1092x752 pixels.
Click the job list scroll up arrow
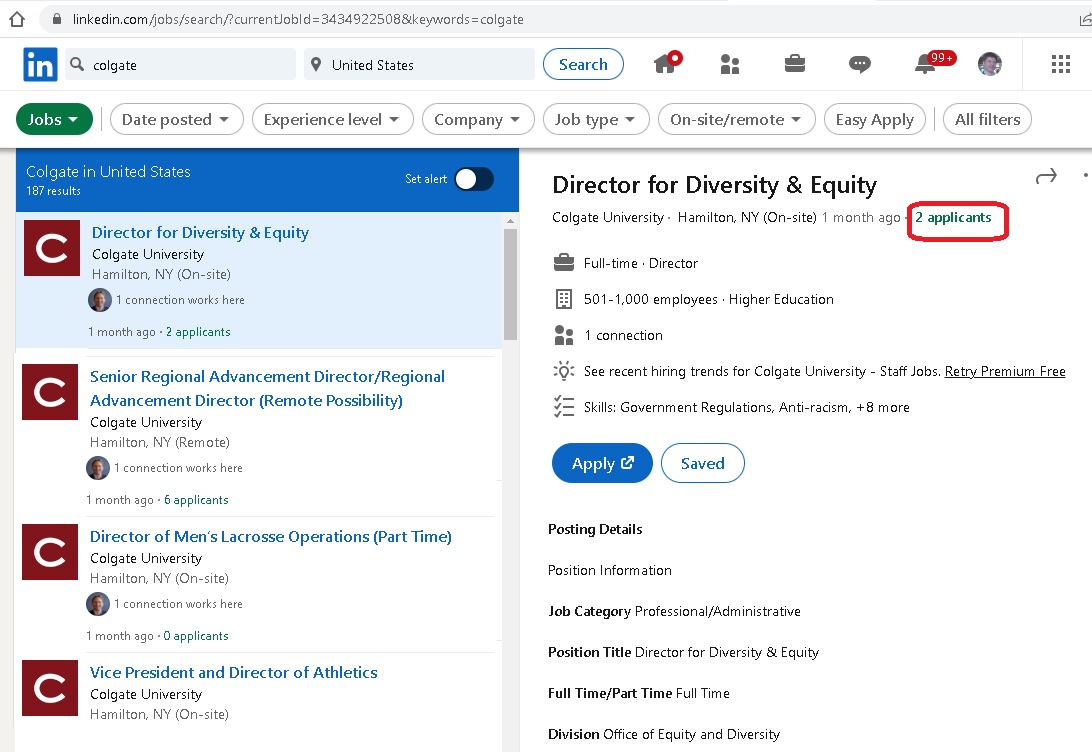pos(510,221)
